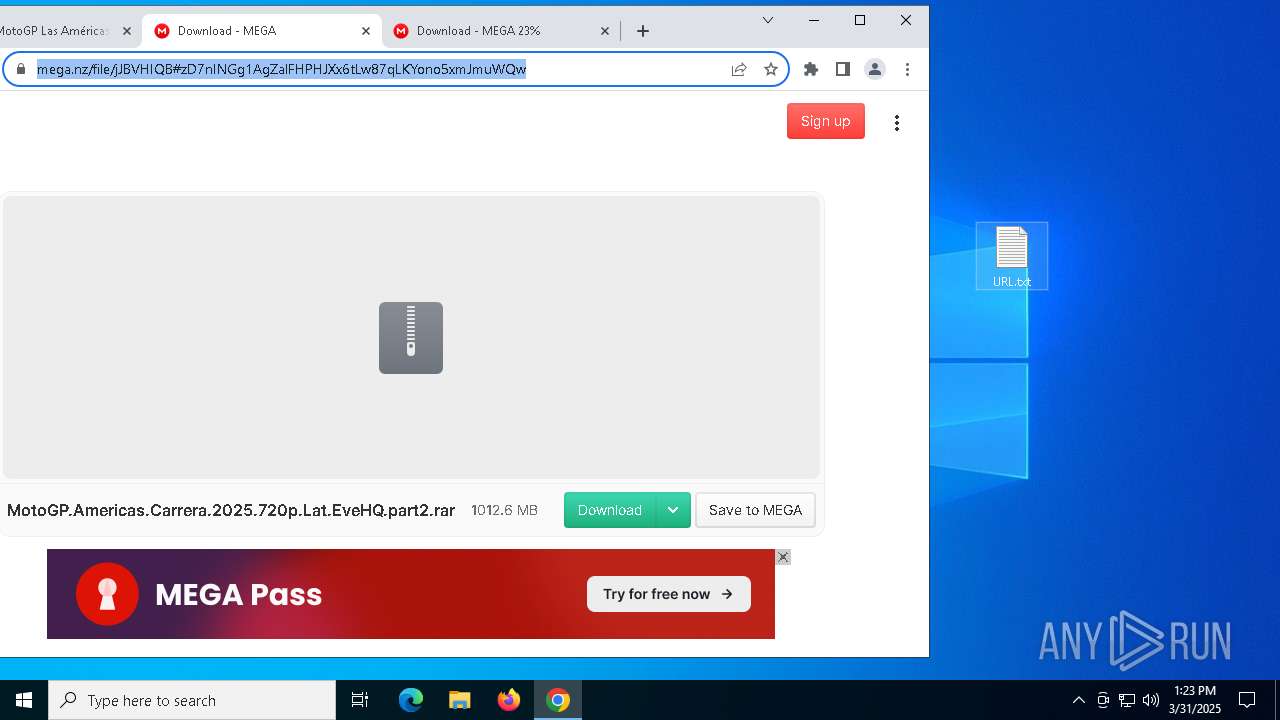Image resolution: width=1280 pixels, height=720 pixels.
Task: Minimize the Chrome window
Action: tap(814, 20)
